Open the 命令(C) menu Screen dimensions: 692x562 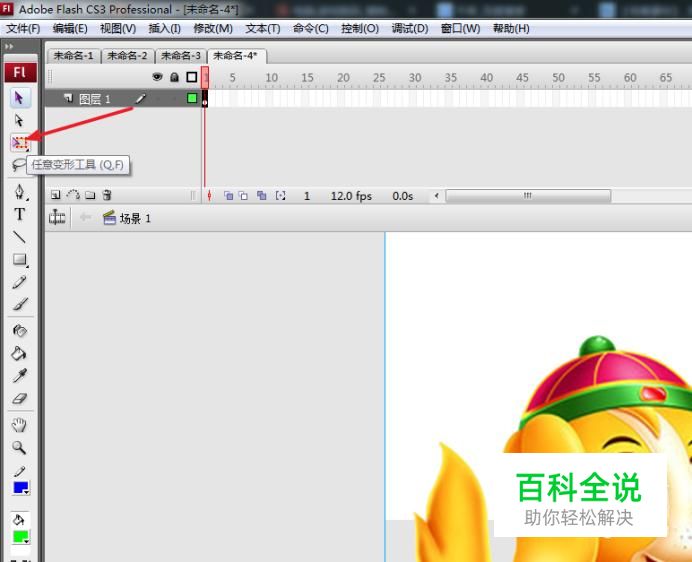click(x=311, y=29)
